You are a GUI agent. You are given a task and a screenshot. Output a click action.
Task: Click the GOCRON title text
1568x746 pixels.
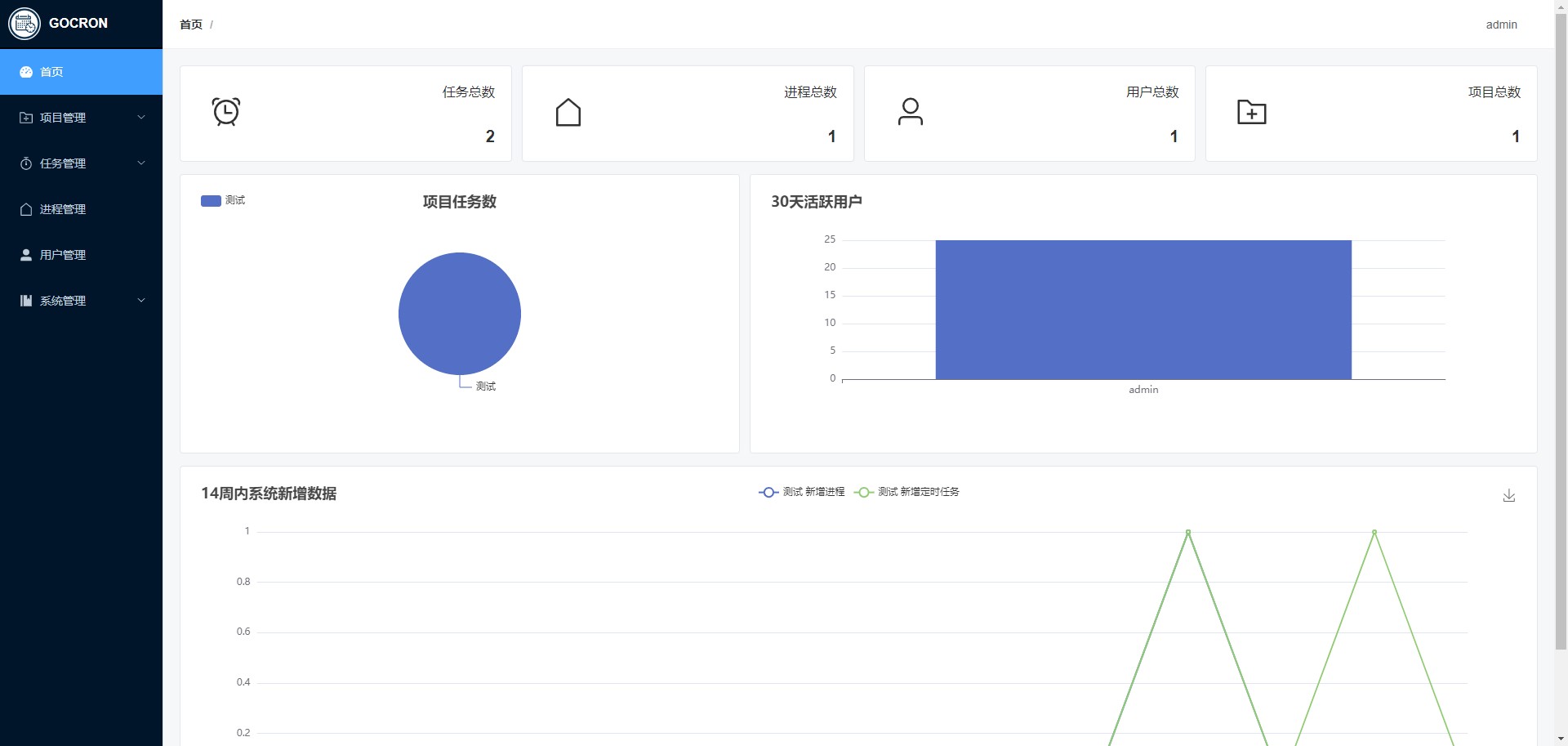(78, 23)
